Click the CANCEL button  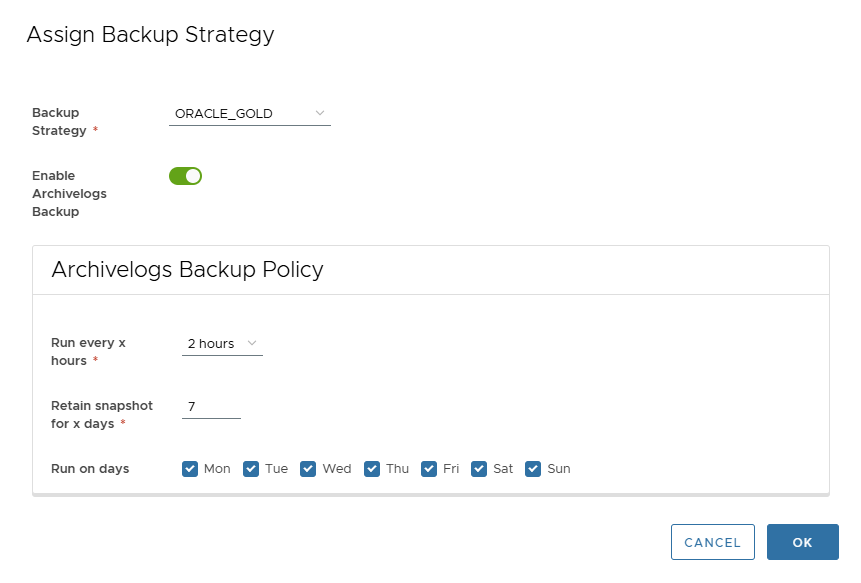[712, 542]
